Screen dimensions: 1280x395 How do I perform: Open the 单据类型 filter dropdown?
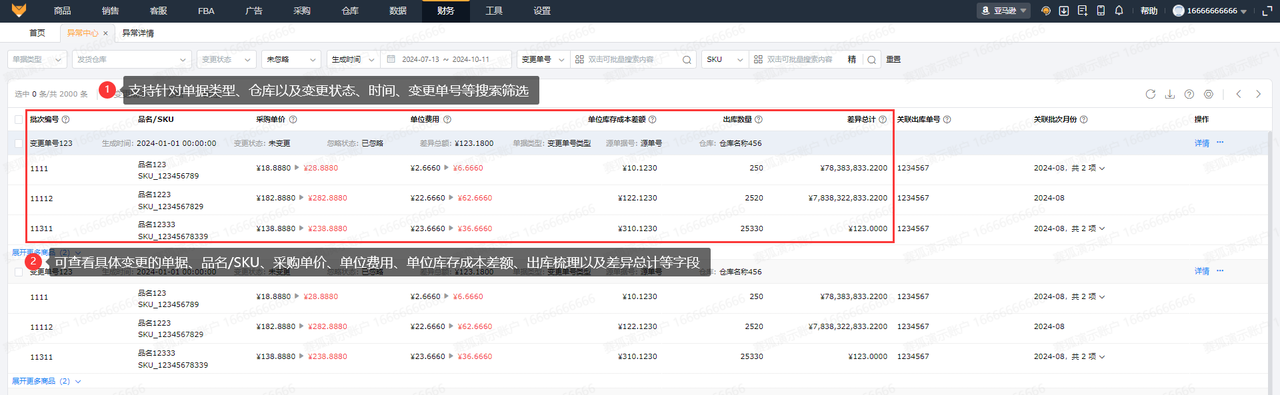click(x=38, y=60)
